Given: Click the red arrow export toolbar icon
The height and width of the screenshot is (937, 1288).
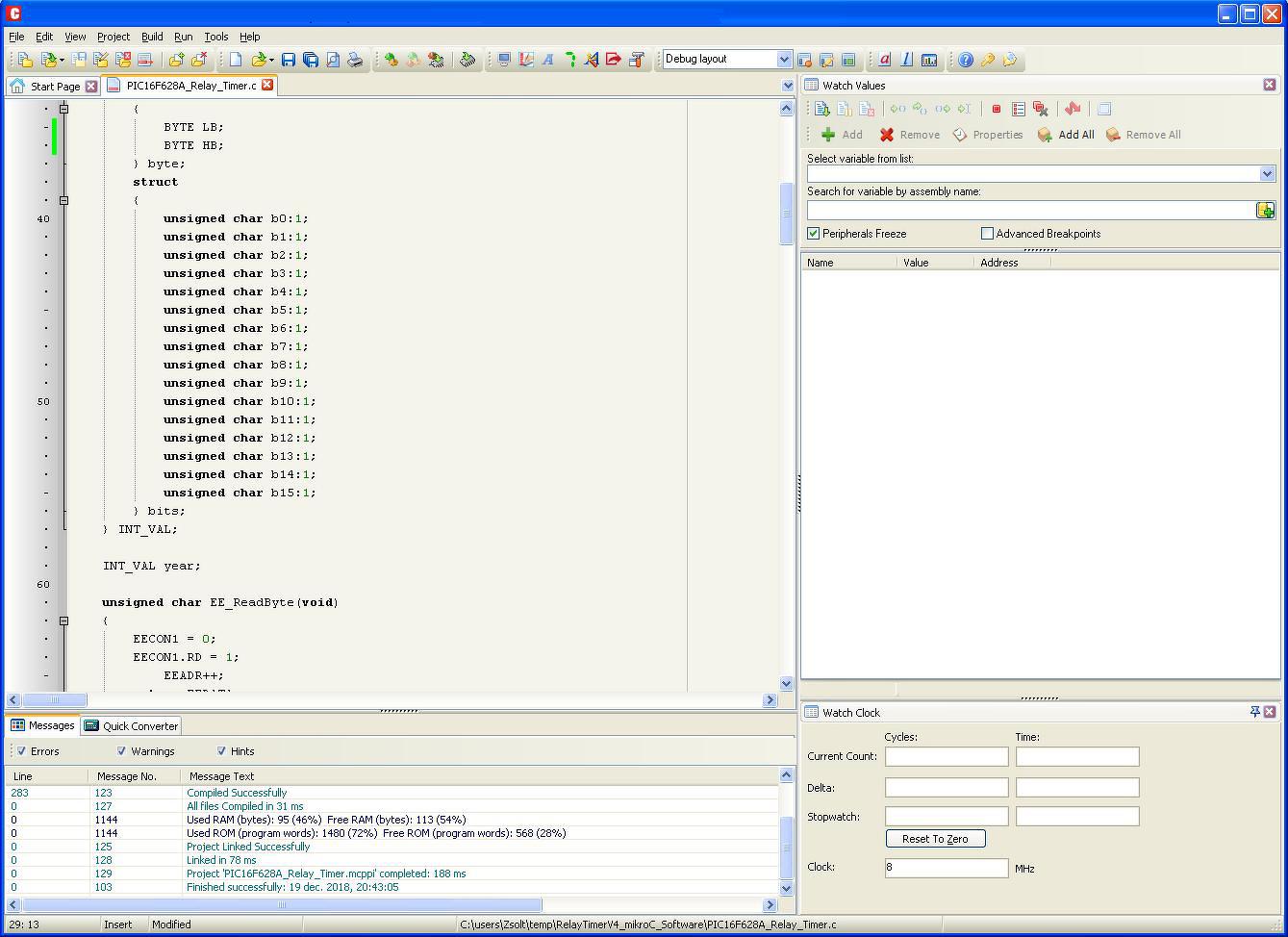Looking at the screenshot, I should [614, 60].
